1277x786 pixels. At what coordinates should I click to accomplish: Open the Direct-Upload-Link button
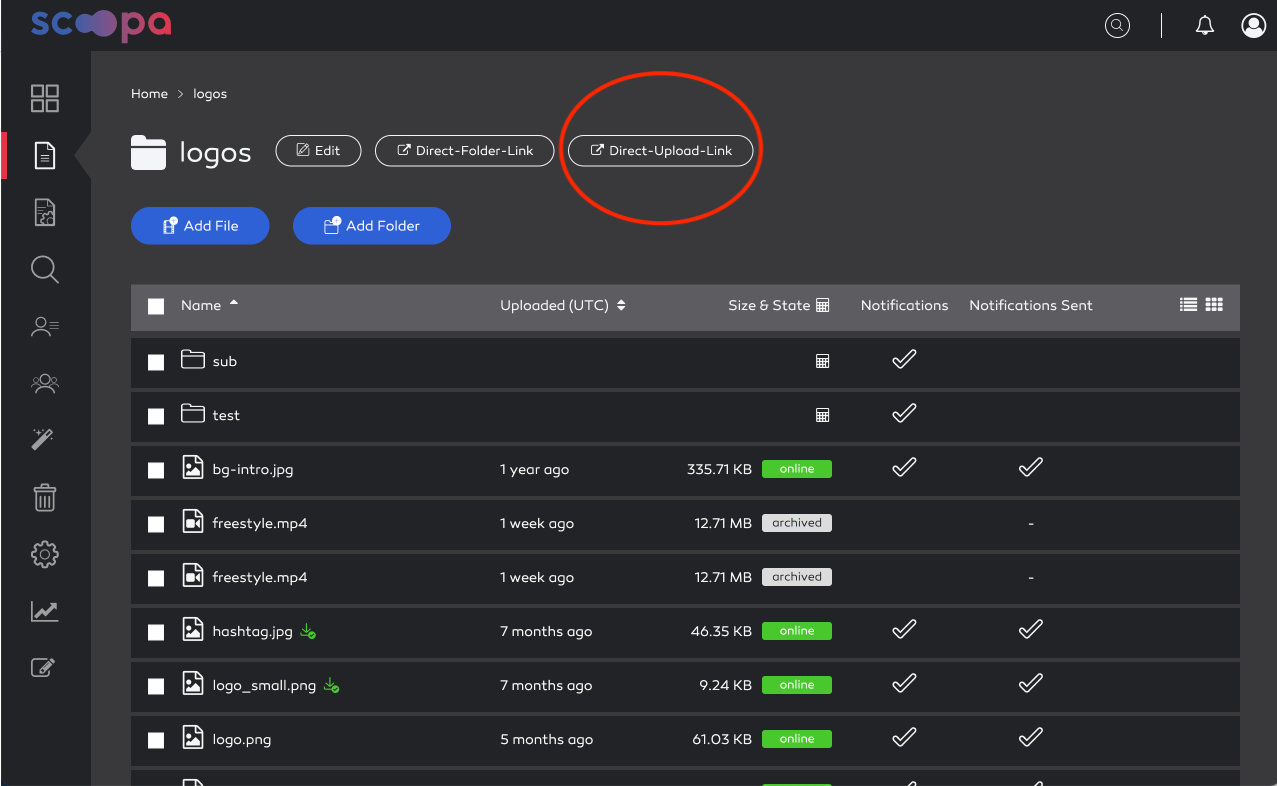tap(661, 151)
